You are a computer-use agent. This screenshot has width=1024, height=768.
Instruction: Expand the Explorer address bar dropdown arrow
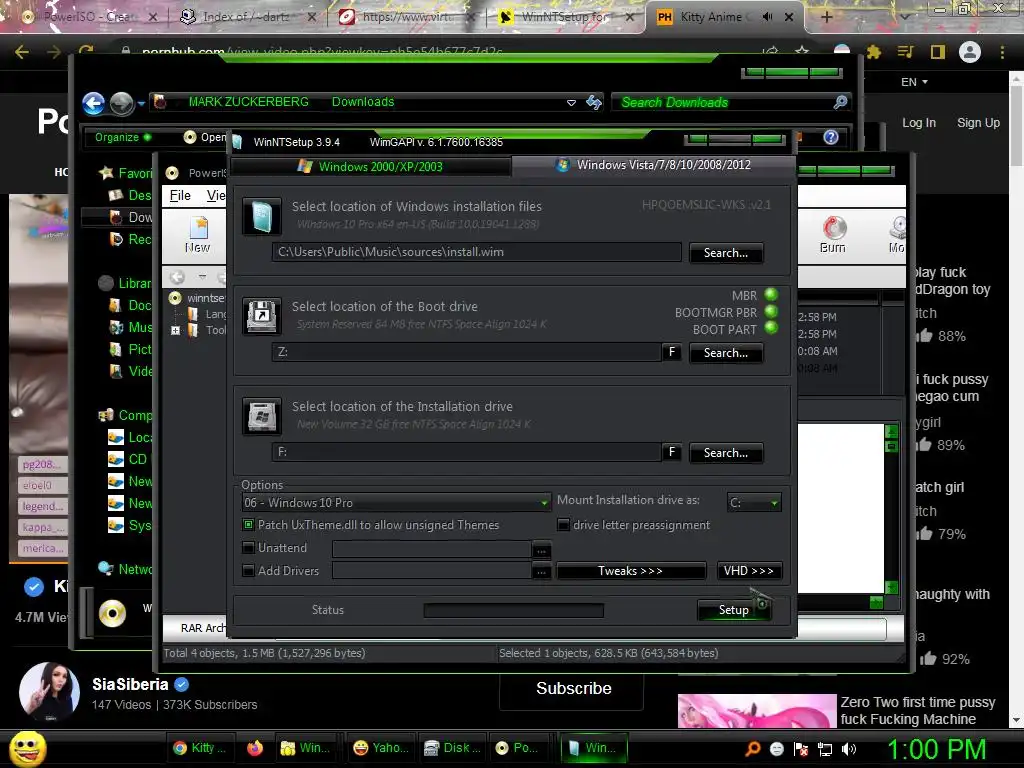pos(571,103)
